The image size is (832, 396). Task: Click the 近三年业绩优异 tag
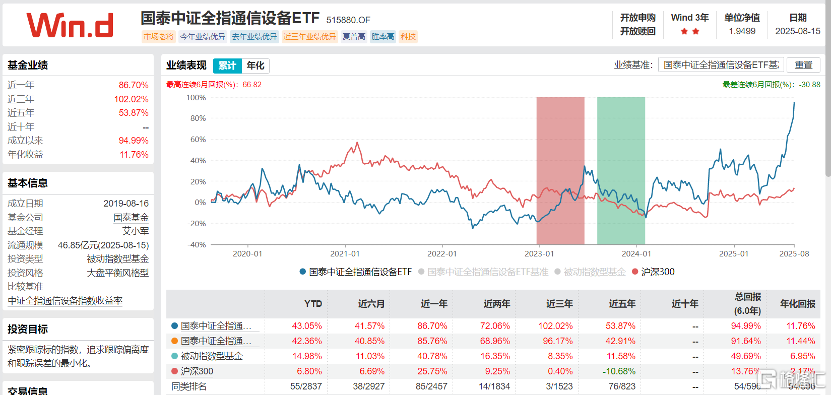point(310,37)
